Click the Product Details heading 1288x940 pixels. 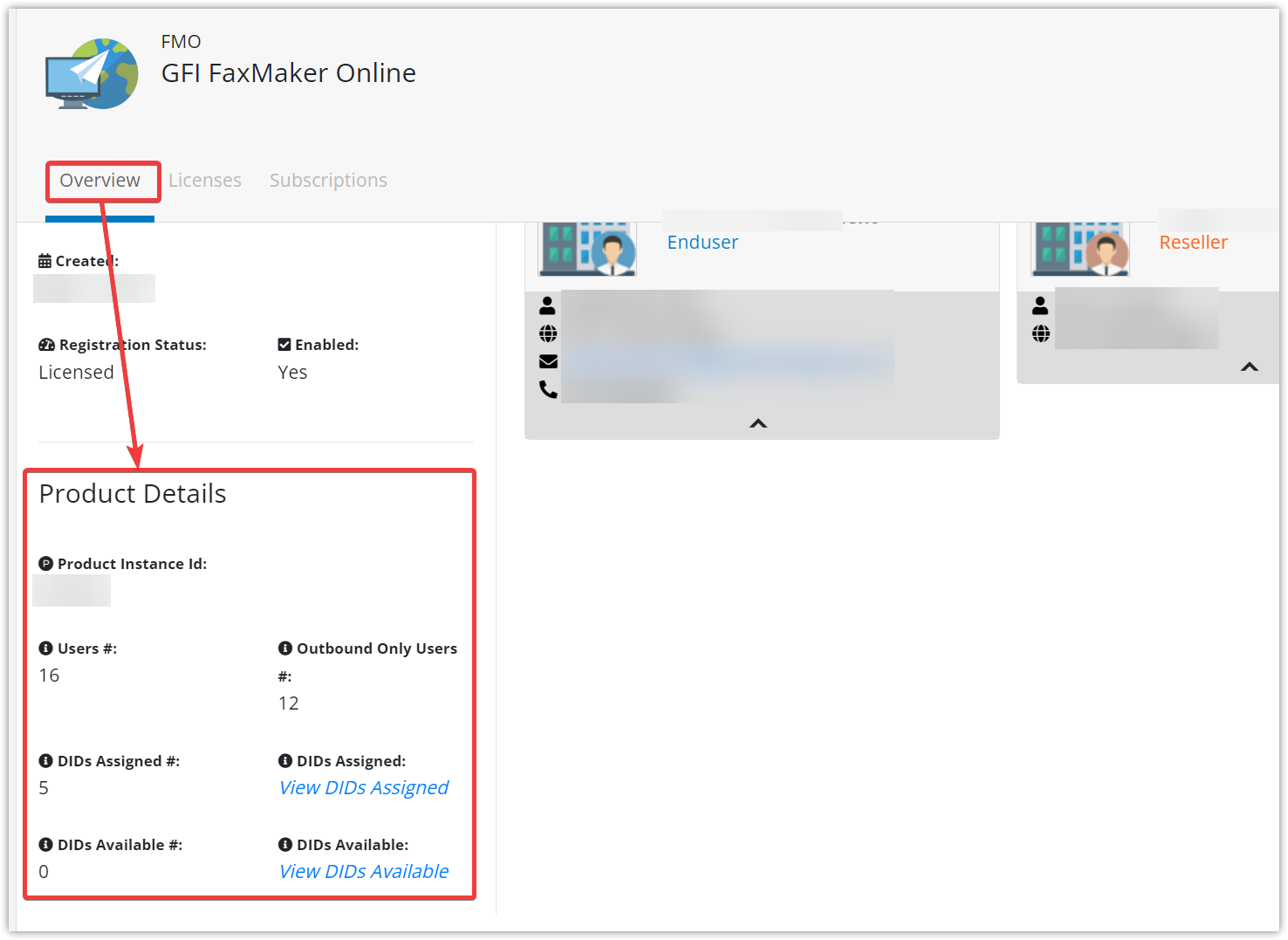coord(133,494)
